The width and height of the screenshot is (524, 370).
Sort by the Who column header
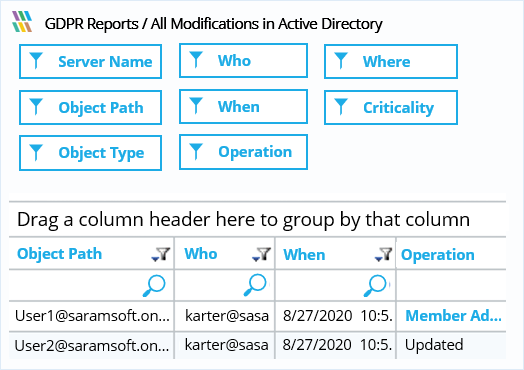(201, 254)
